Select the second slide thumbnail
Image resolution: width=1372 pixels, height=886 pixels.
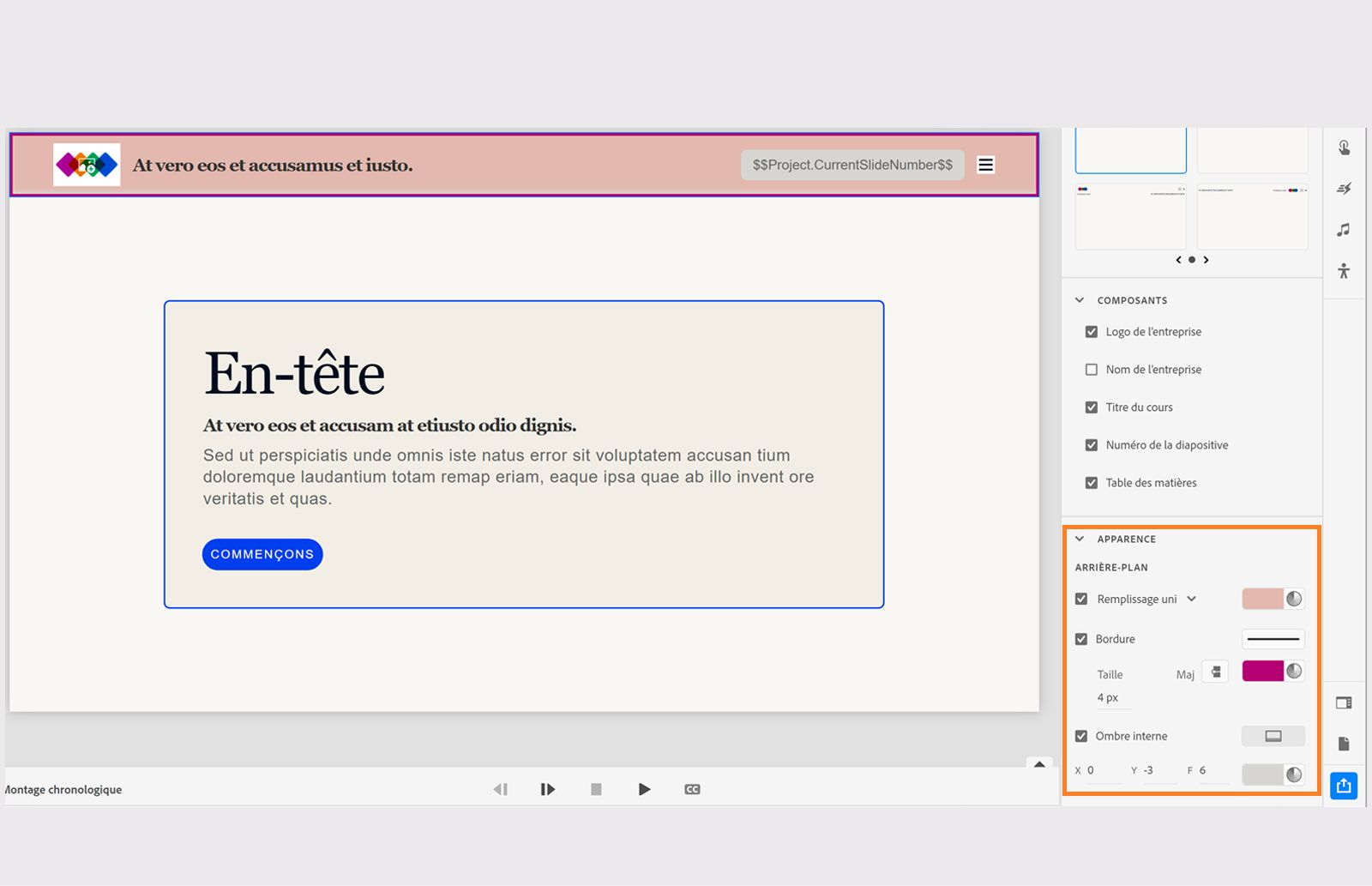(x=1251, y=150)
